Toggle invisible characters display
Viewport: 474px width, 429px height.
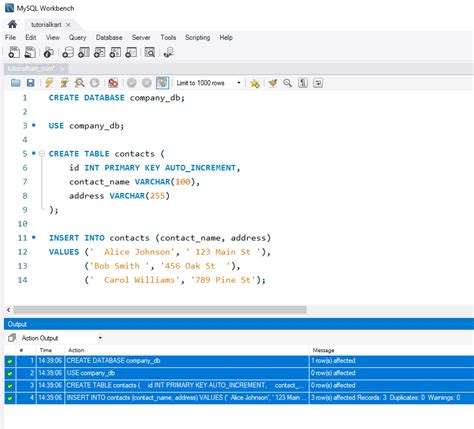coord(303,83)
